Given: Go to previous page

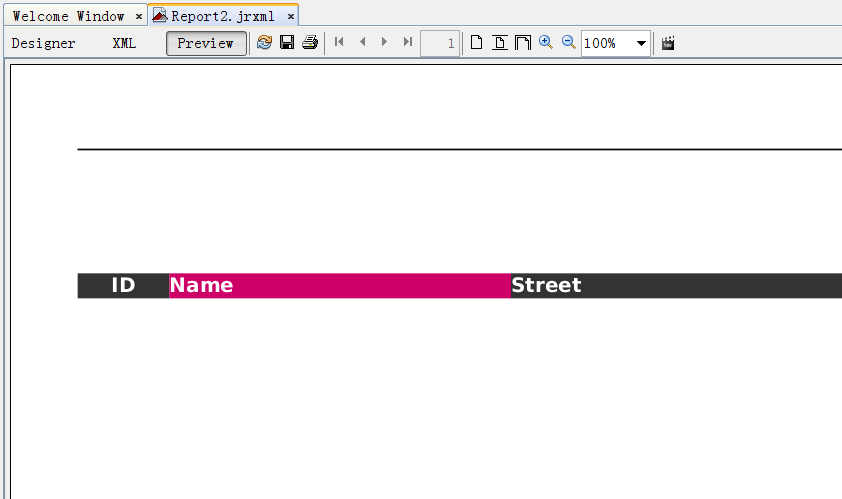Looking at the screenshot, I should click(x=362, y=42).
